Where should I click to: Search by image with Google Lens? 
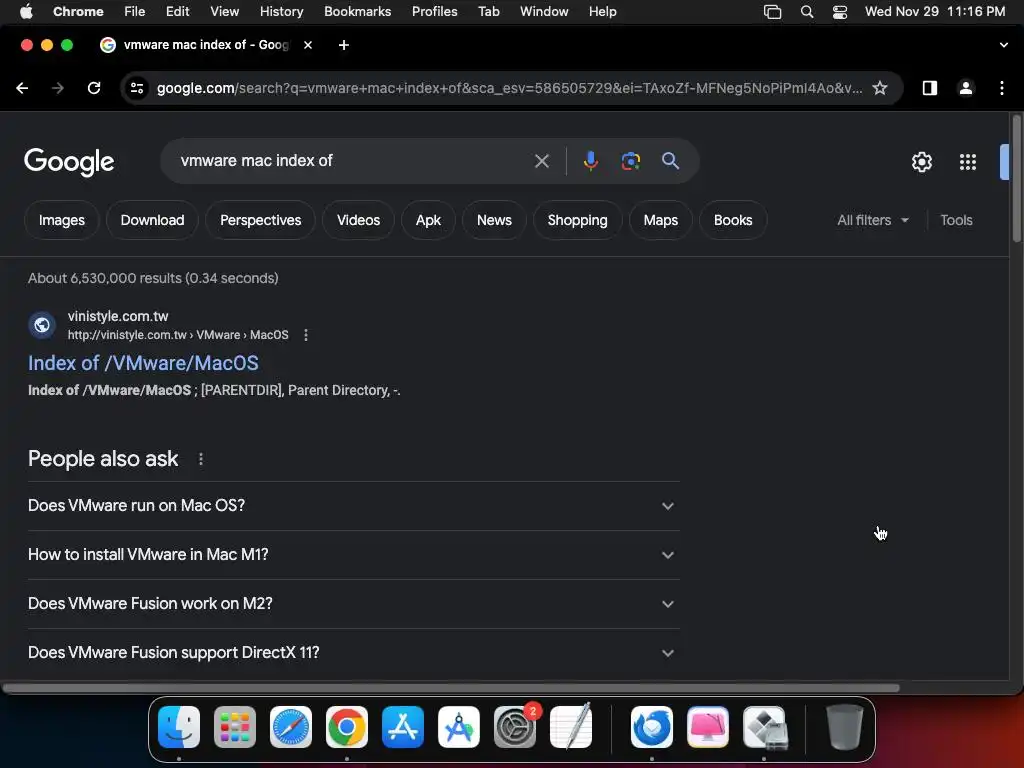coord(630,161)
